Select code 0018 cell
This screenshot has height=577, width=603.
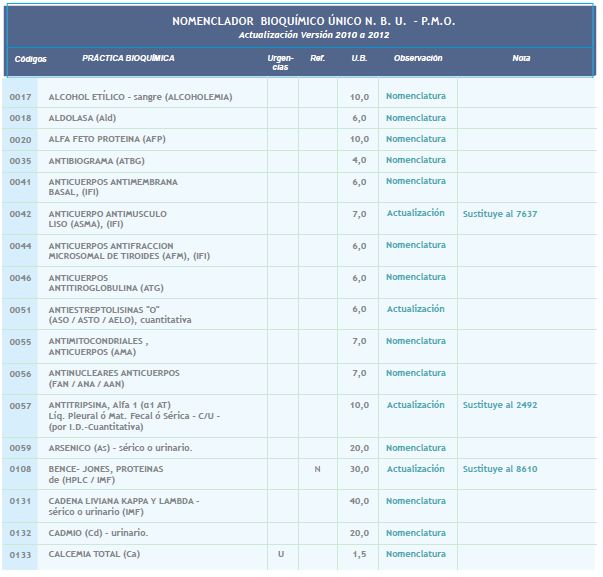click(20, 118)
